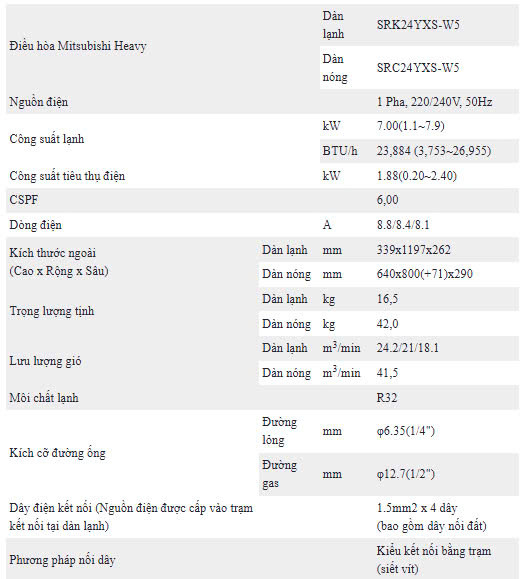525x579 pixels.
Task: Select the φ12.7(1/2") pipe size
Action: point(406,474)
